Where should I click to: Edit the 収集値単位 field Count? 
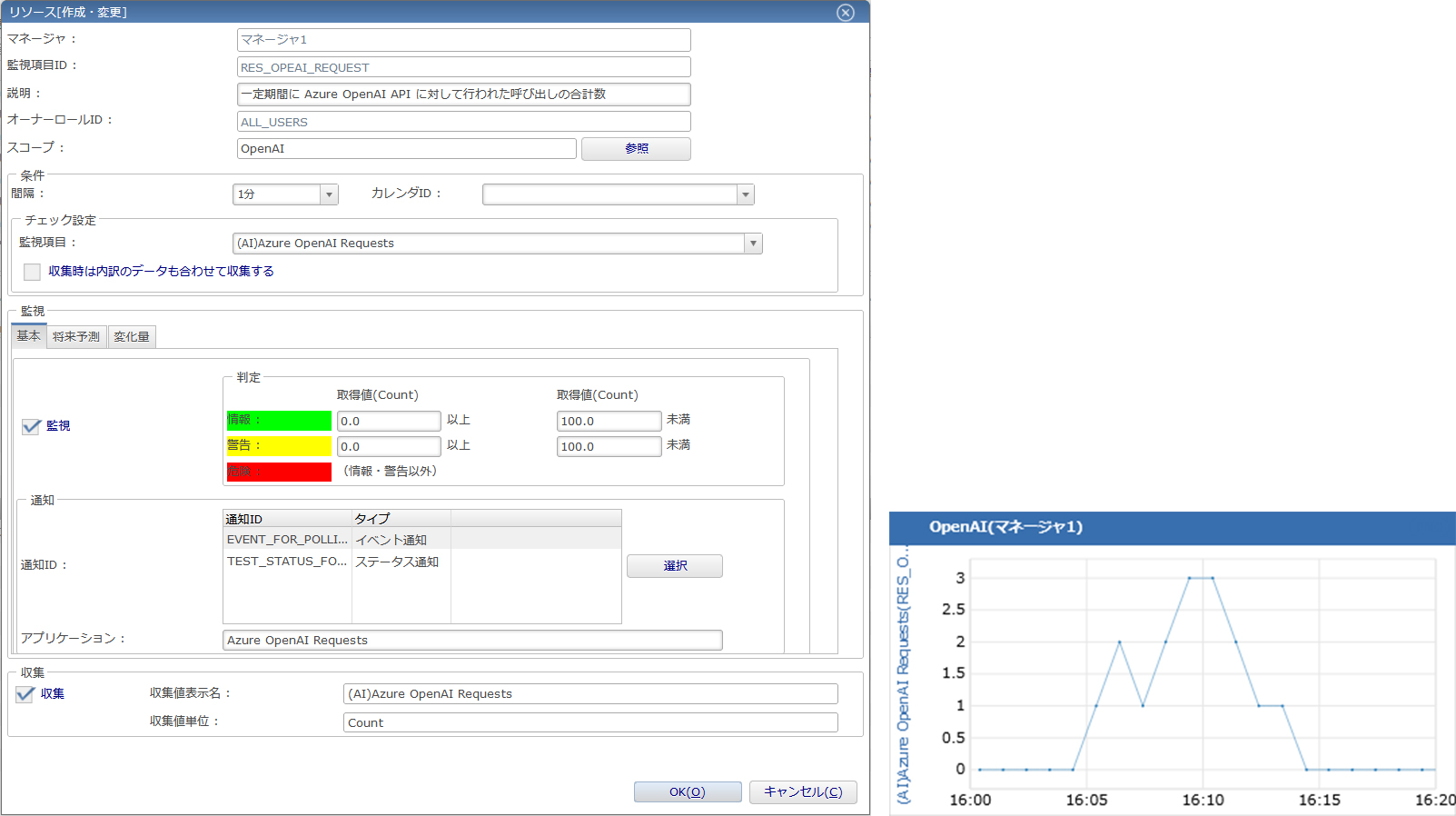tap(590, 723)
